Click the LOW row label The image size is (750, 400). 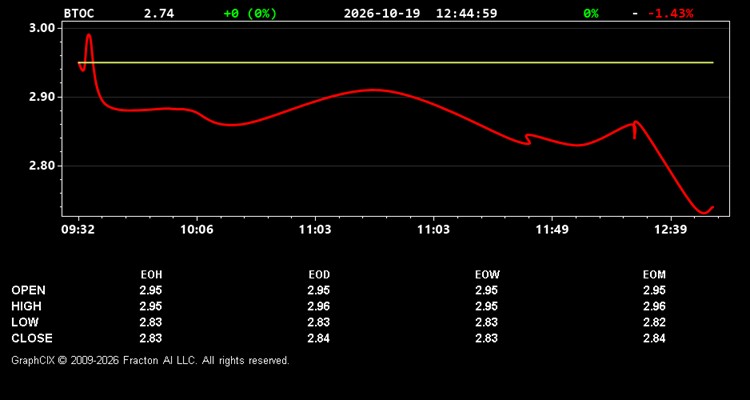pos(25,322)
